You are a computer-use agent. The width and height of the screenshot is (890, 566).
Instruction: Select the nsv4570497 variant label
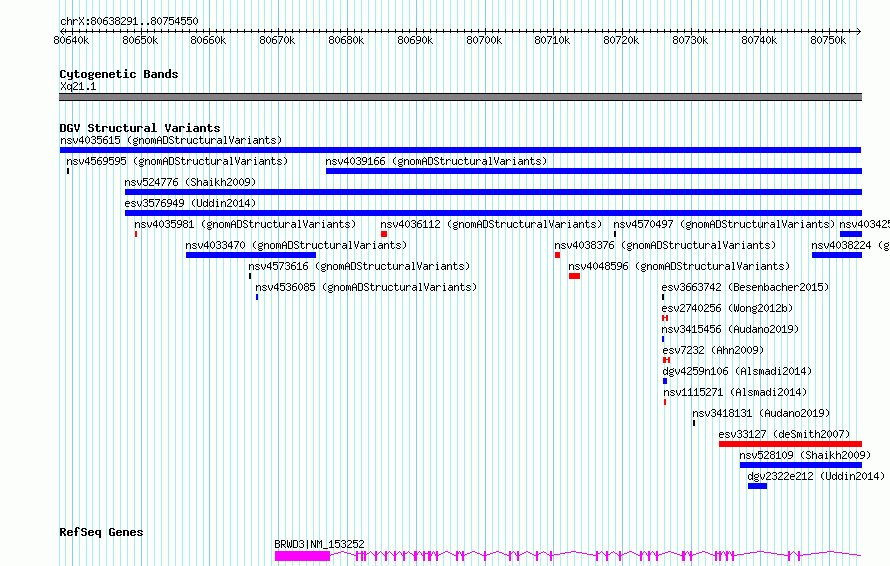click(724, 224)
